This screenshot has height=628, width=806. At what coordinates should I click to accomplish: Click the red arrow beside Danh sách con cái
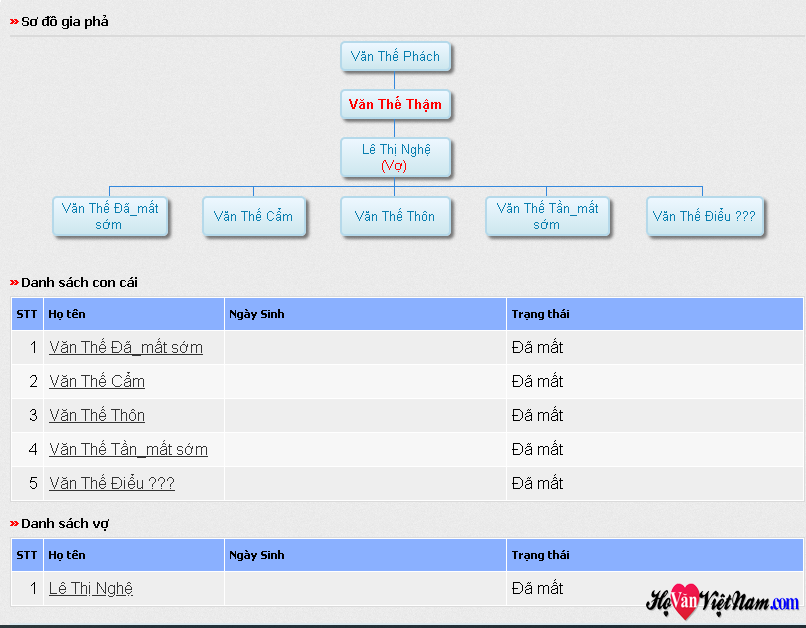point(14,283)
